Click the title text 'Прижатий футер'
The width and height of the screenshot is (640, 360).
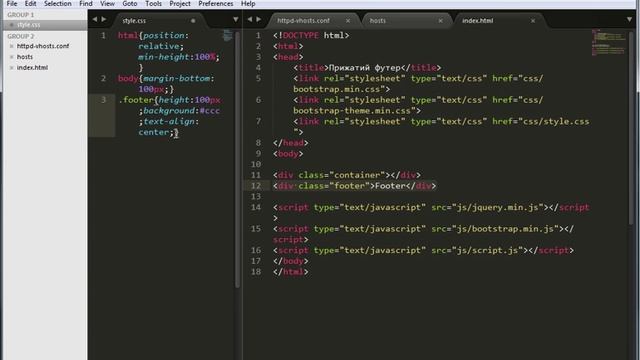coord(364,68)
